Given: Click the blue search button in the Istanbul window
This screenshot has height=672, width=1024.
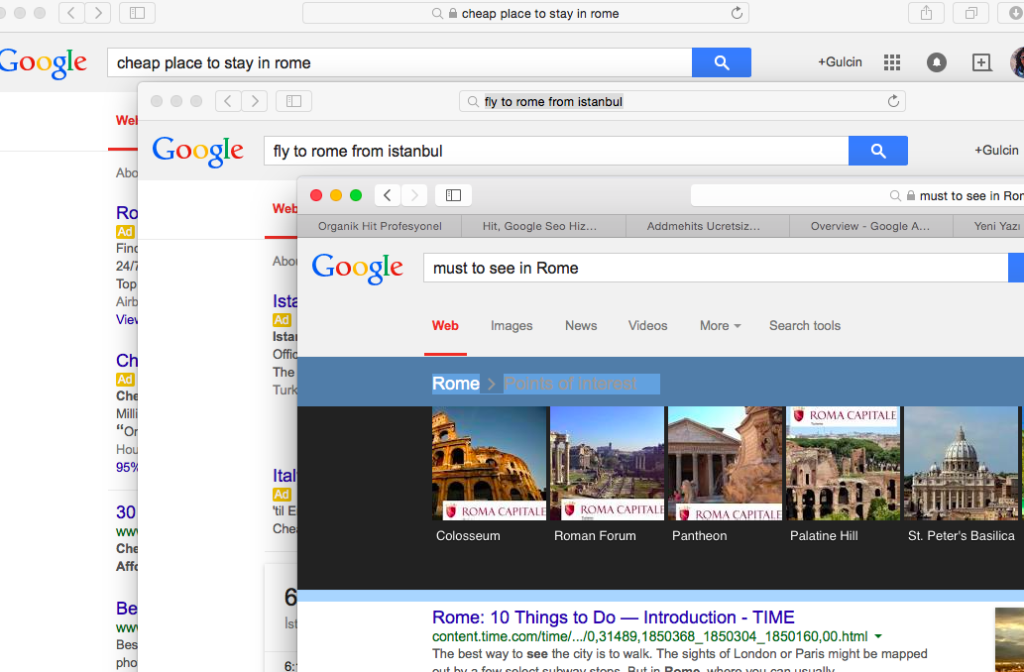Looking at the screenshot, I should pyautogui.click(x=878, y=151).
